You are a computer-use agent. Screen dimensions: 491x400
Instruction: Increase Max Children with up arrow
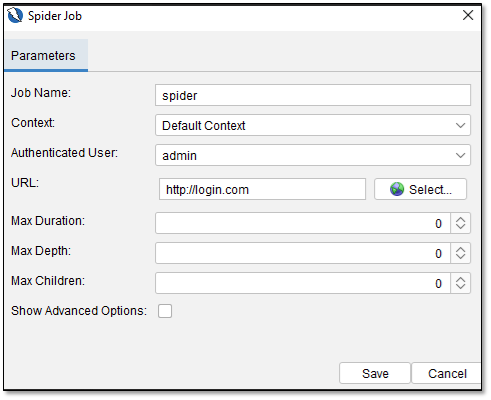(460, 279)
